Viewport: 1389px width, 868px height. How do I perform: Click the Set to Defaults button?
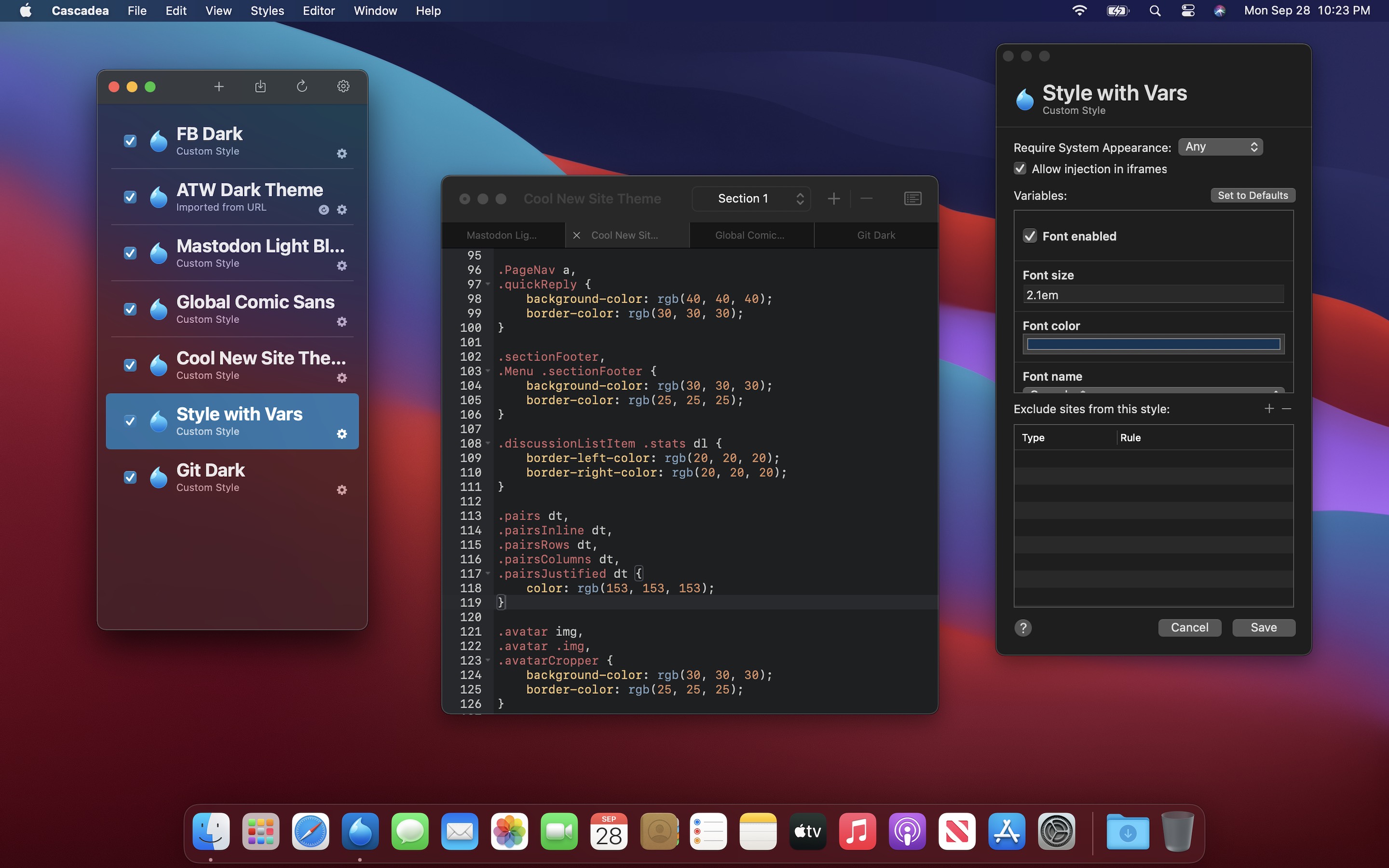[1253, 195]
